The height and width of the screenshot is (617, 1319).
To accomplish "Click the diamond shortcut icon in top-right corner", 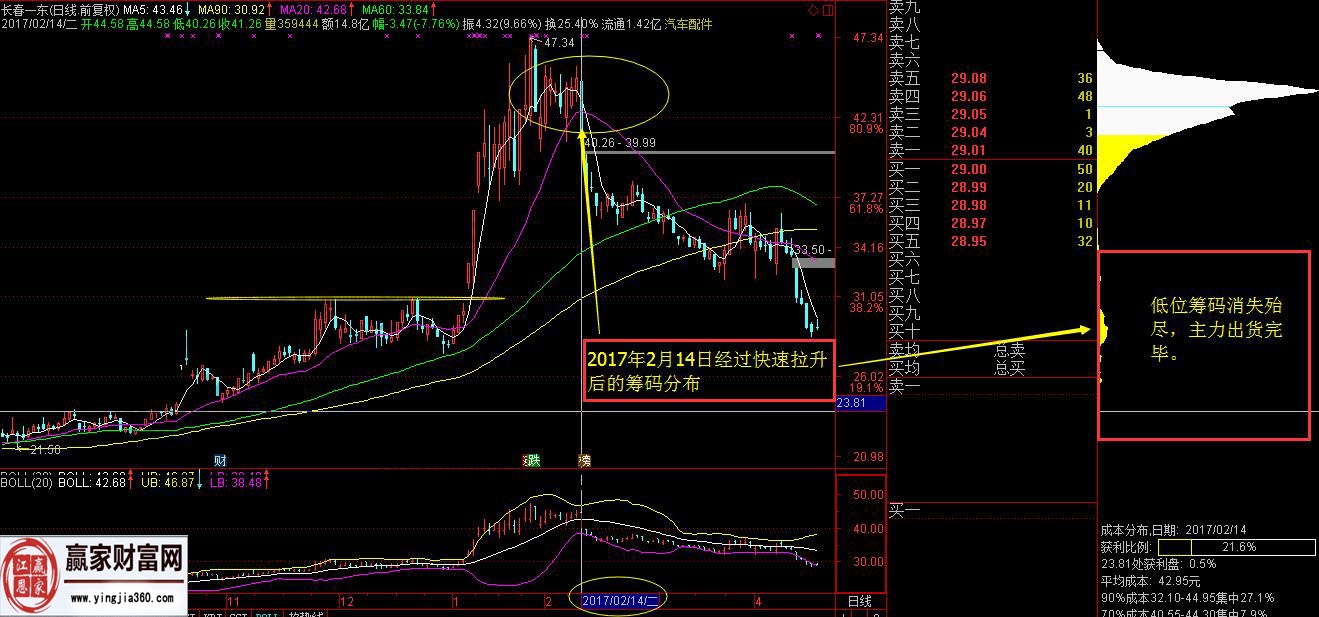I will pos(812,8).
